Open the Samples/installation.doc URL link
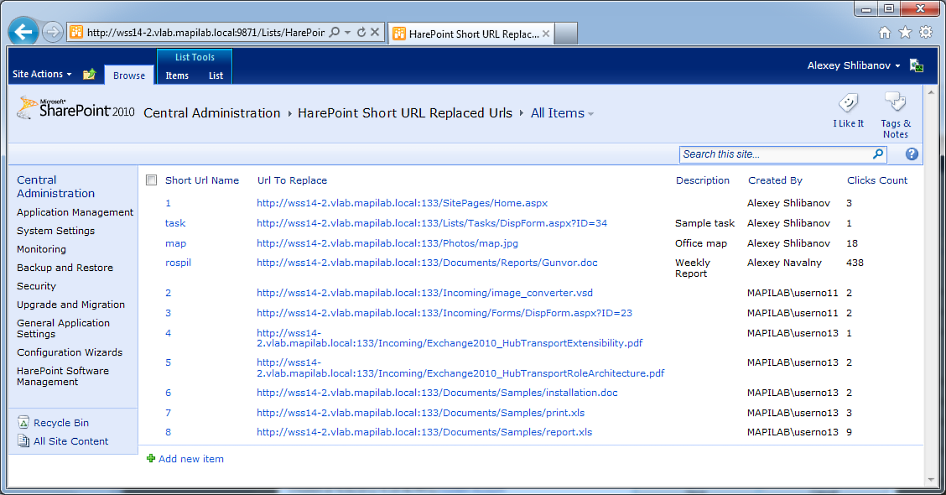The width and height of the screenshot is (946, 495). pos(437,392)
